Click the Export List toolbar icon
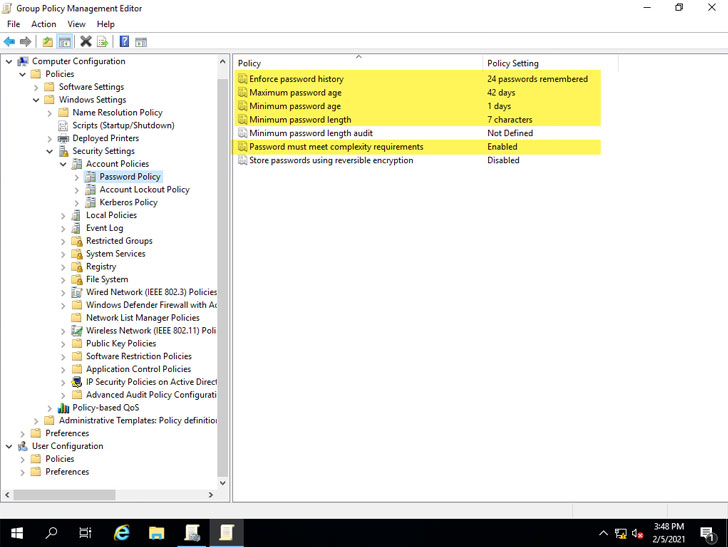728x547 pixels. coord(103,42)
